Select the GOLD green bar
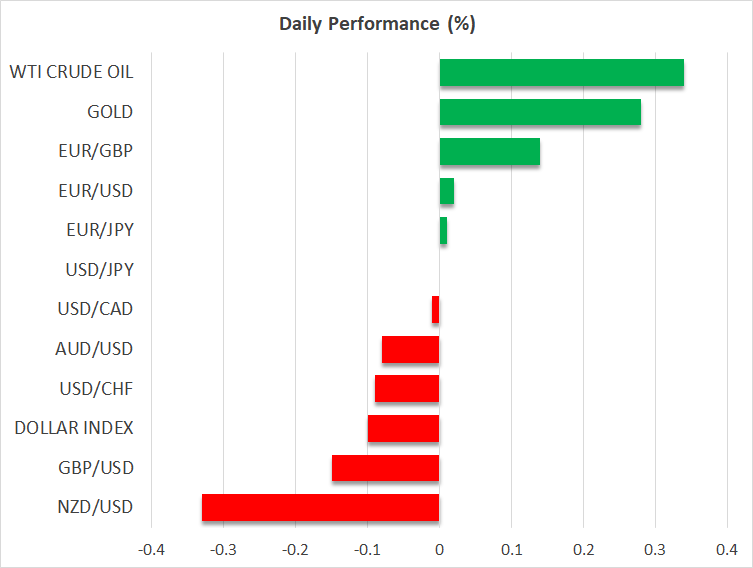 coord(540,112)
